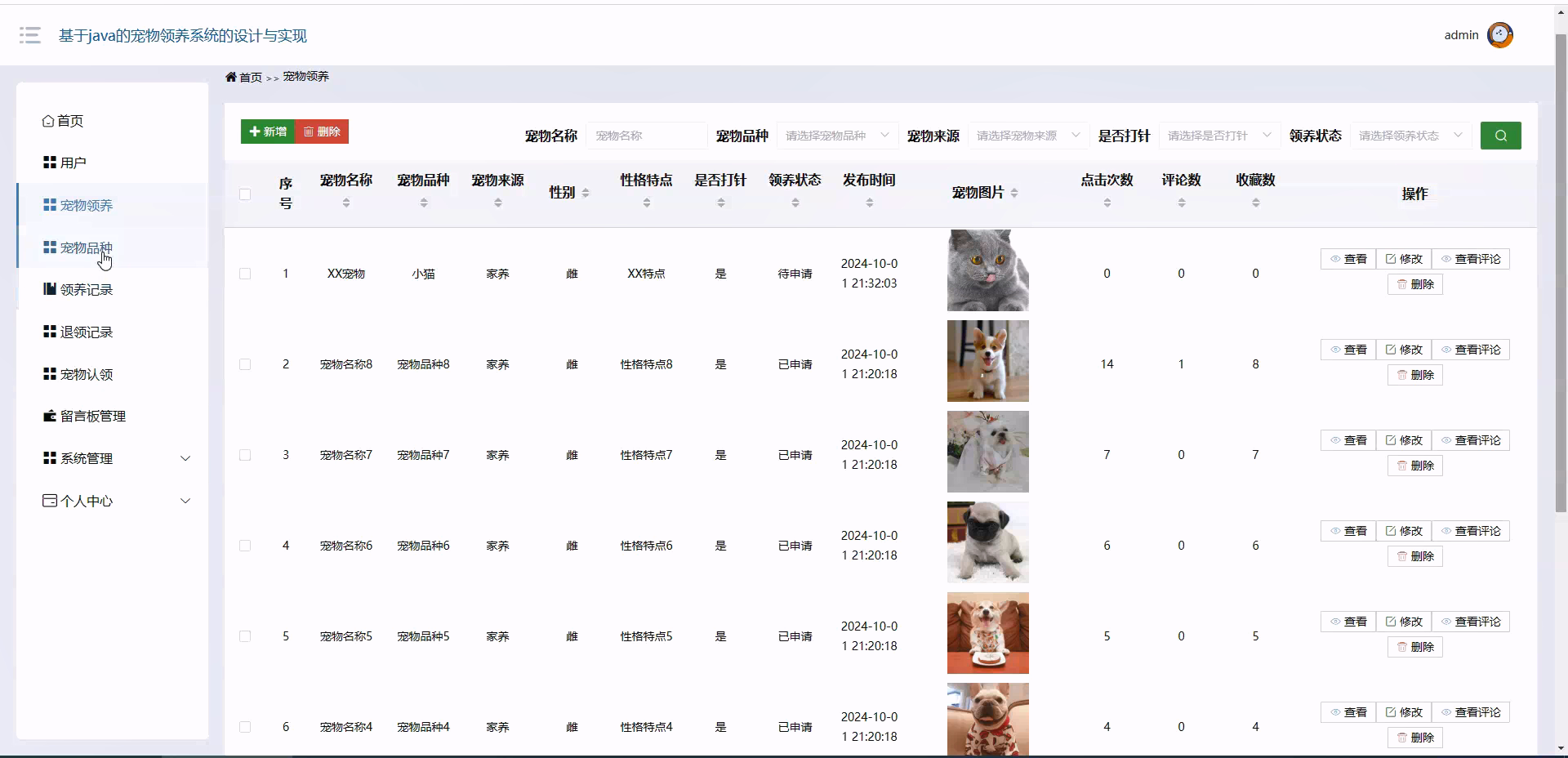The image size is (1568, 758).
Task: Click 首页 breadcrumb link
Action: (251, 78)
